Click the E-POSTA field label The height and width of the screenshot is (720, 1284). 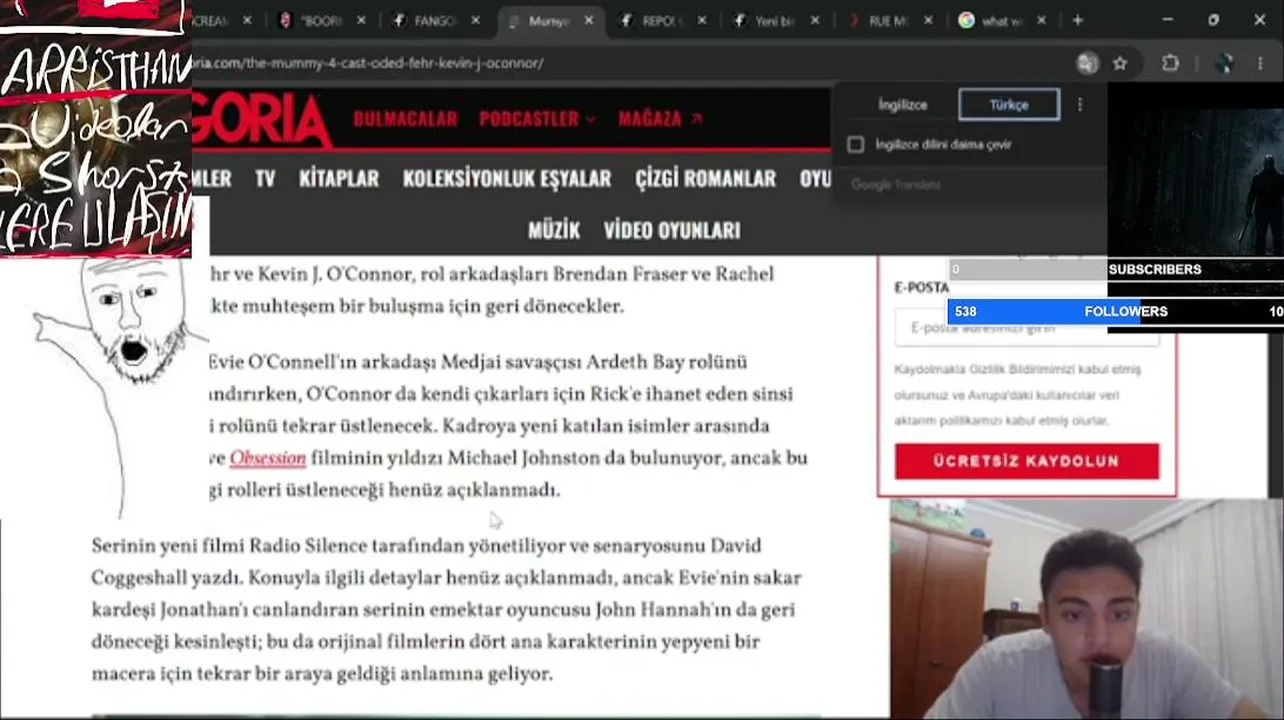(921, 287)
